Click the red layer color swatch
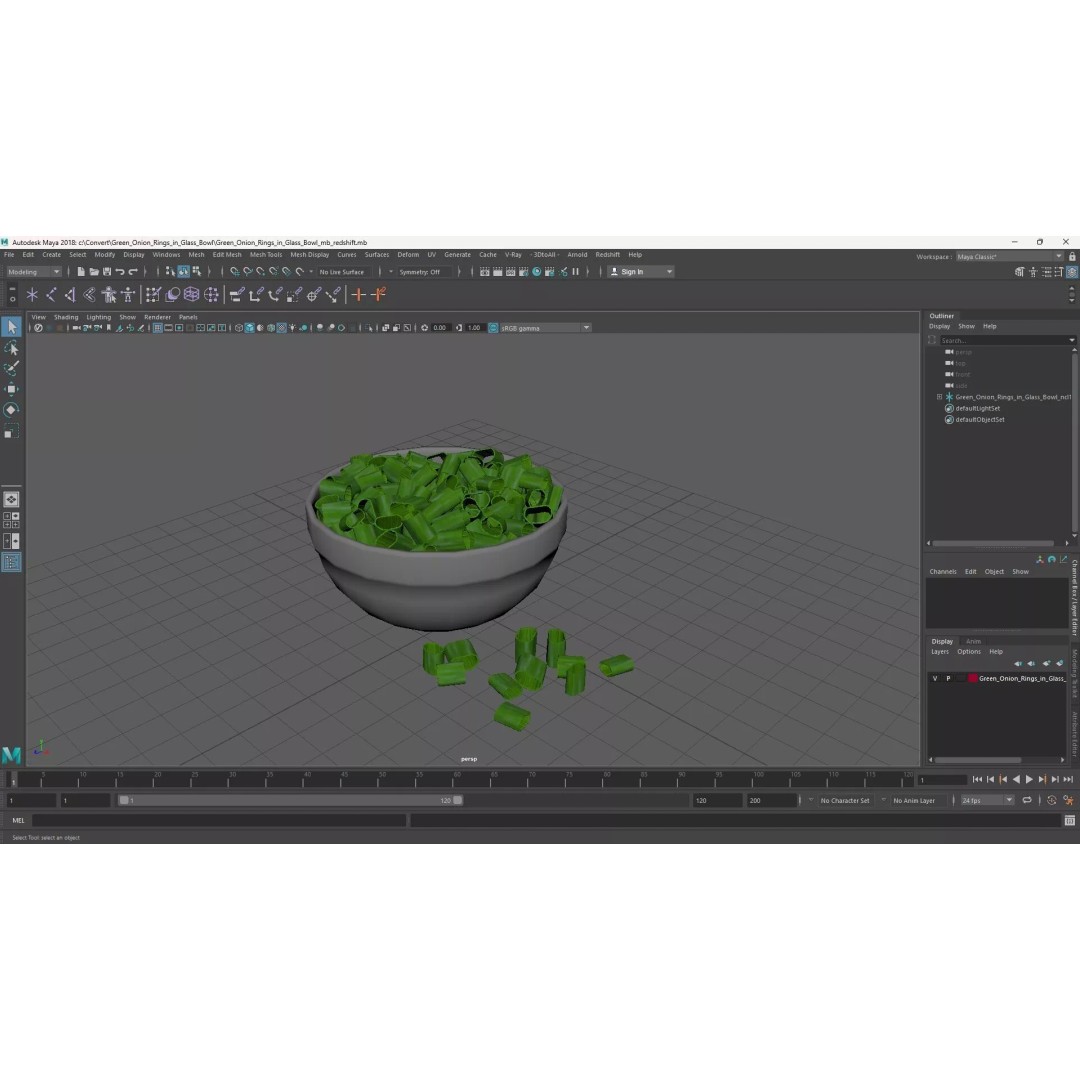 (973, 678)
